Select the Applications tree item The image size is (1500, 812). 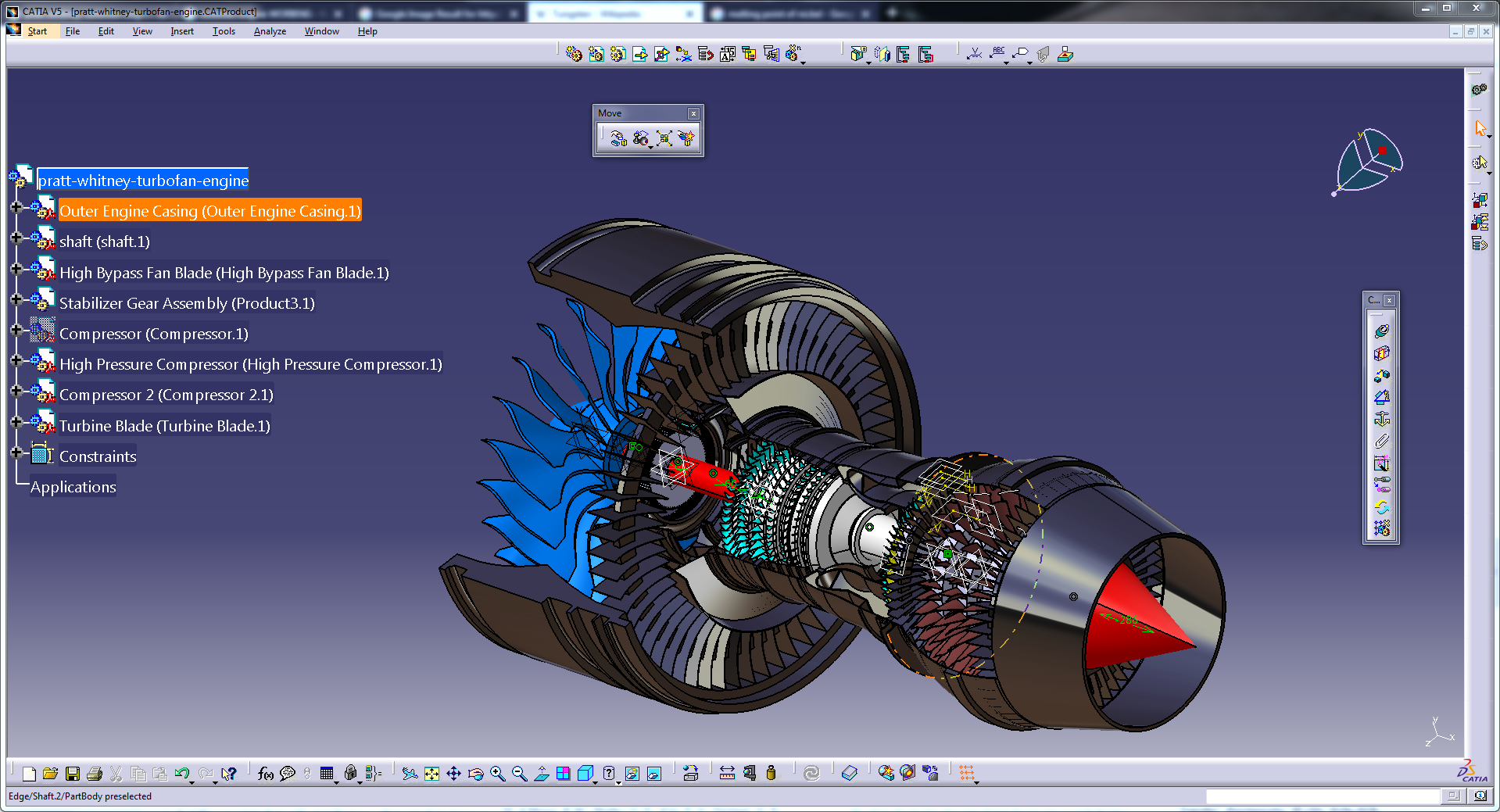(x=73, y=487)
